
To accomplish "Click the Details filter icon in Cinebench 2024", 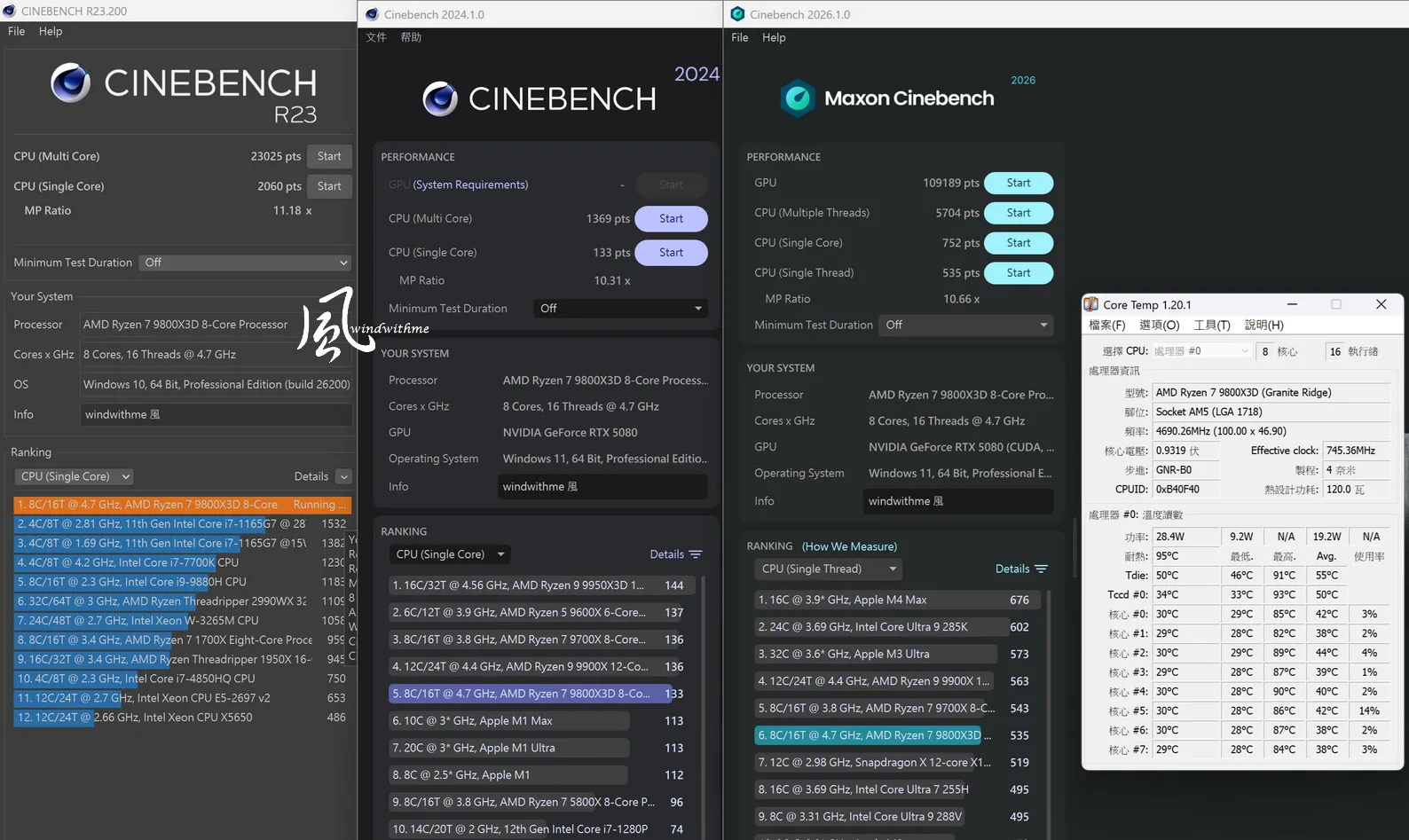I will (x=696, y=554).
